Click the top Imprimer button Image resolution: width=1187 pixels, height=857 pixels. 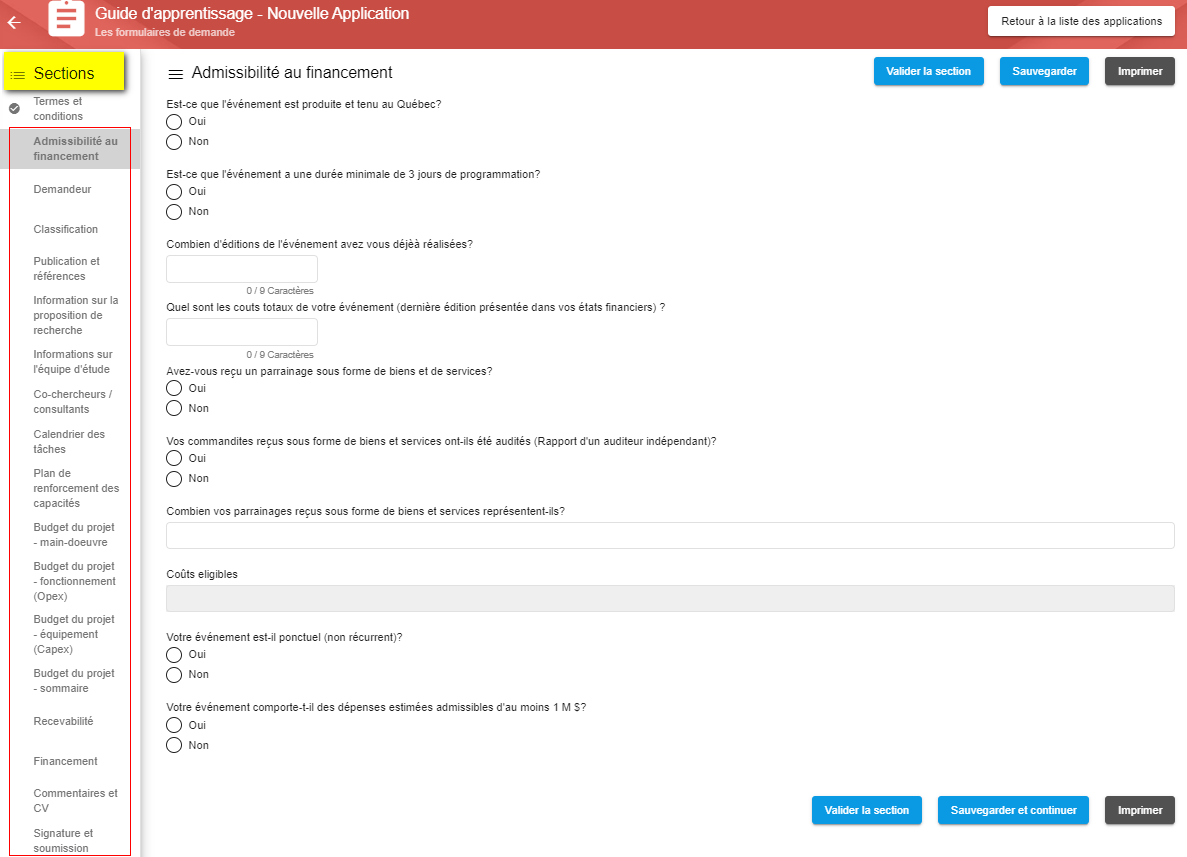pyautogui.click(x=1139, y=71)
